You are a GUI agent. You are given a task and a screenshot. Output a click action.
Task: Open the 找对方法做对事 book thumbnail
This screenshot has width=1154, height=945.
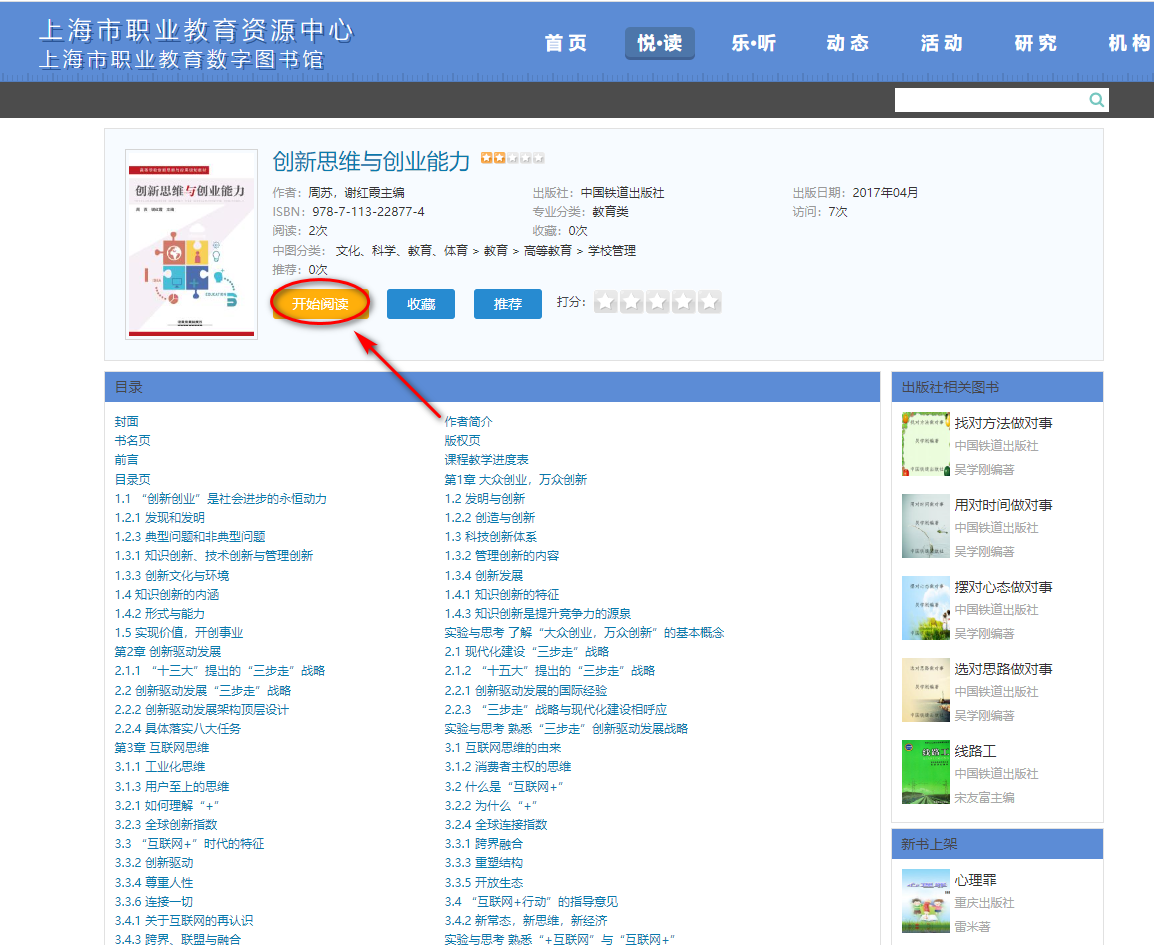[x=925, y=445]
